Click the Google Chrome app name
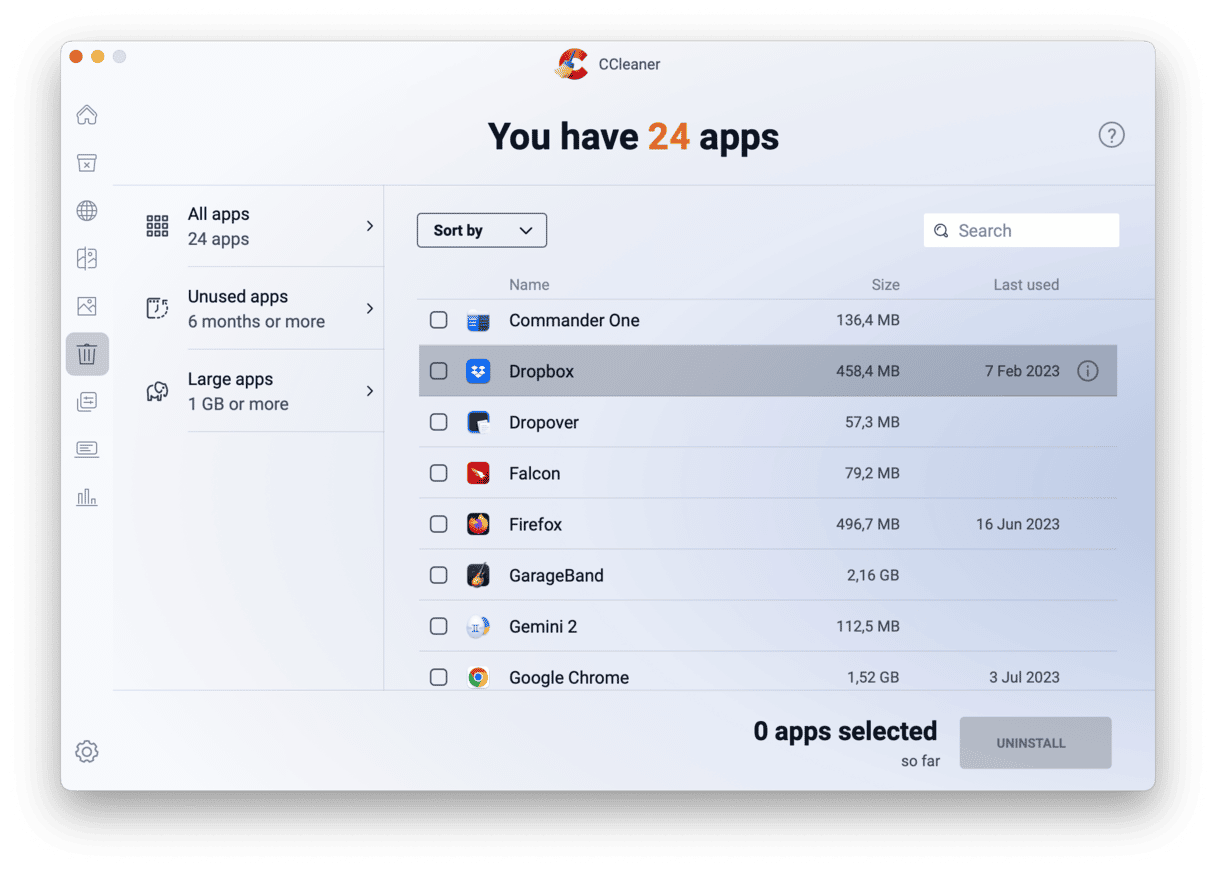This screenshot has width=1216, height=871. click(x=569, y=677)
